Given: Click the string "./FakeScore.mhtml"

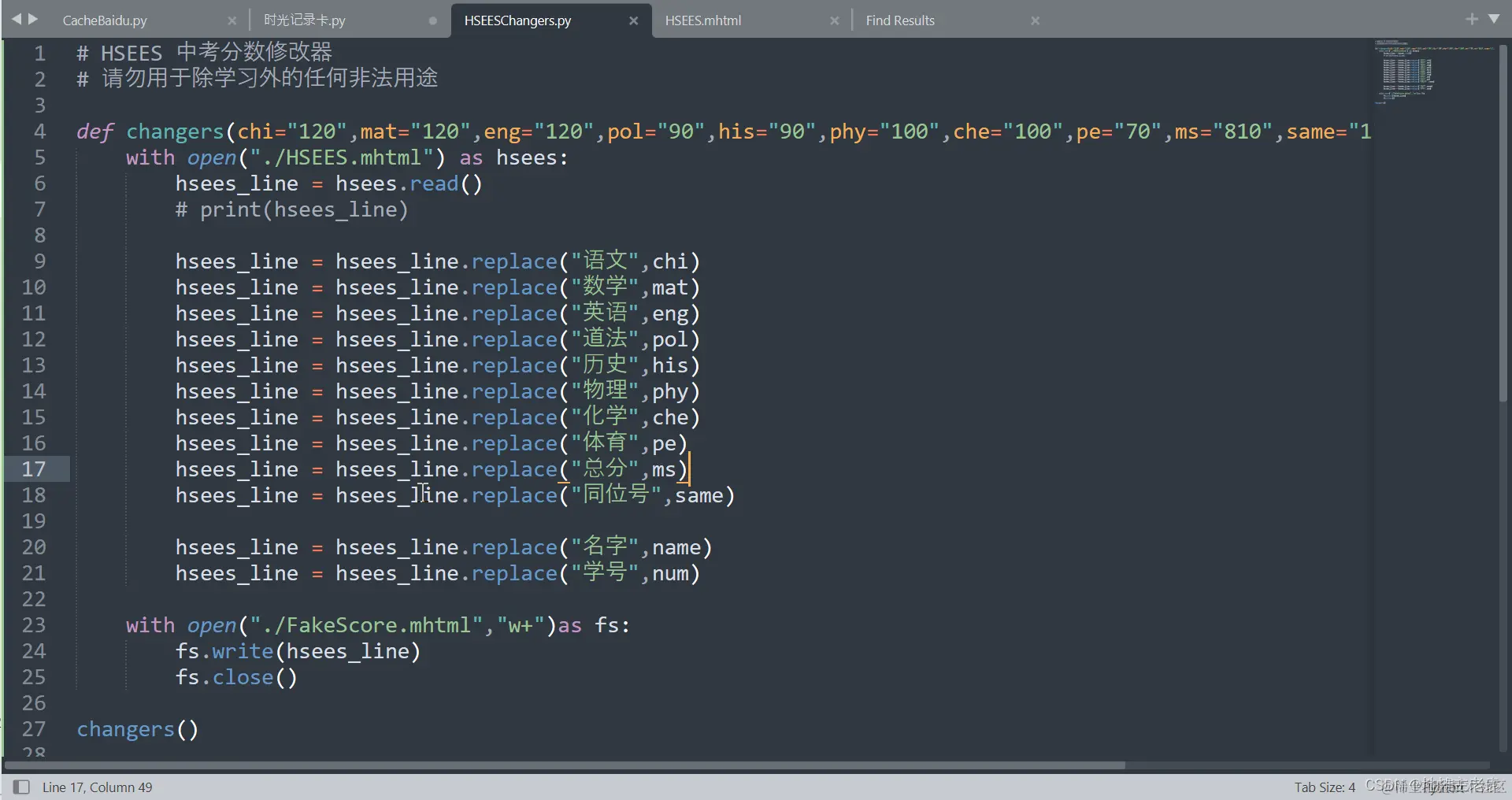Looking at the screenshot, I should point(366,625).
